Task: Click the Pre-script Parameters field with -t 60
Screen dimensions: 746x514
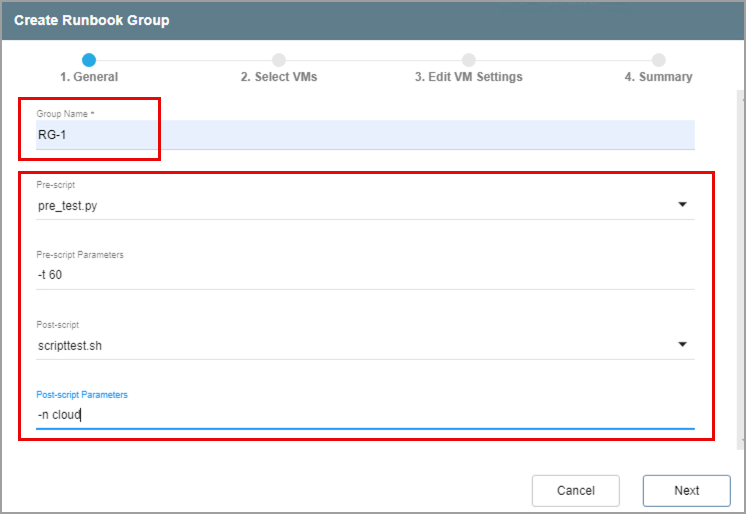Action: point(365,275)
